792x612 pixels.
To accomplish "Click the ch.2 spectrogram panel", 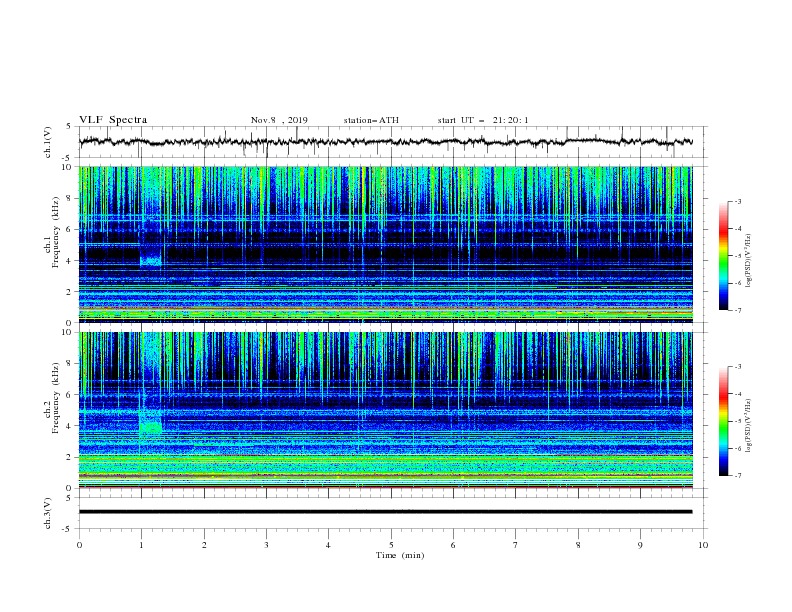I will [x=385, y=410].
